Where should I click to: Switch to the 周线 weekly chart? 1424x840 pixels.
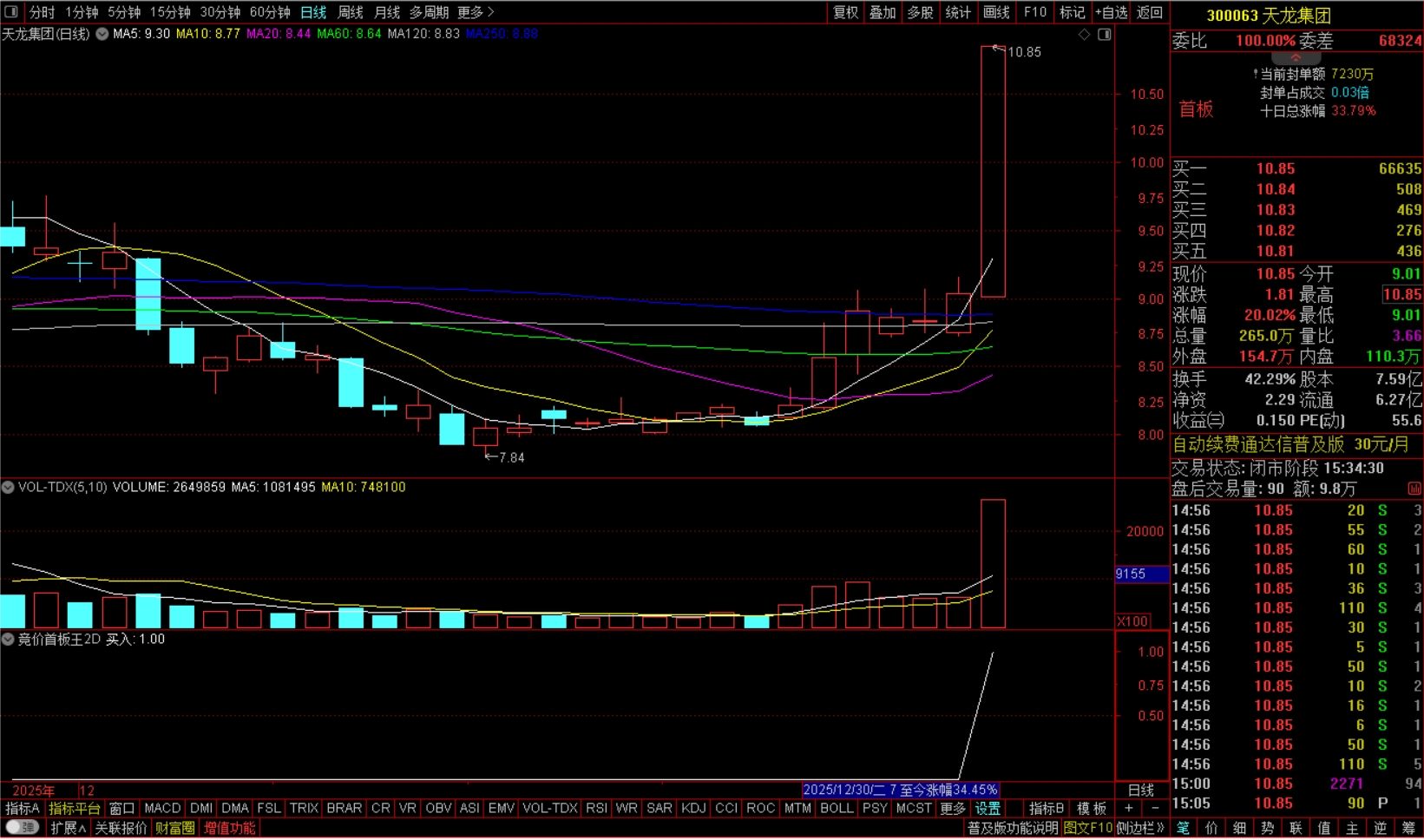351,12
